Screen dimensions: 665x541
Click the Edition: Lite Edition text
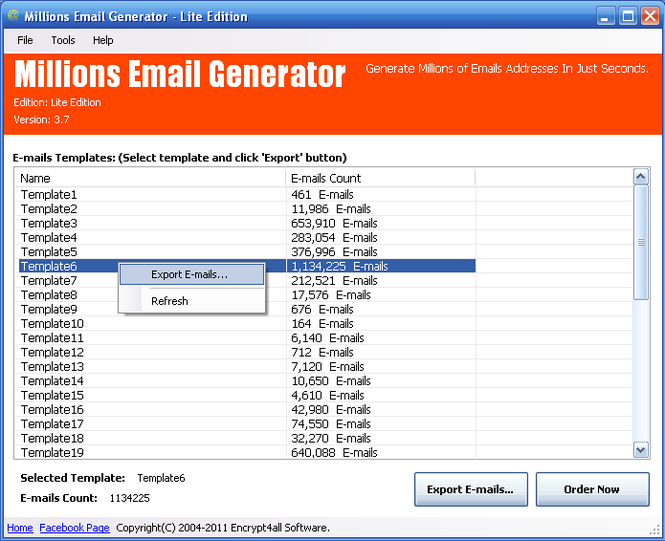tap(57, 102)
